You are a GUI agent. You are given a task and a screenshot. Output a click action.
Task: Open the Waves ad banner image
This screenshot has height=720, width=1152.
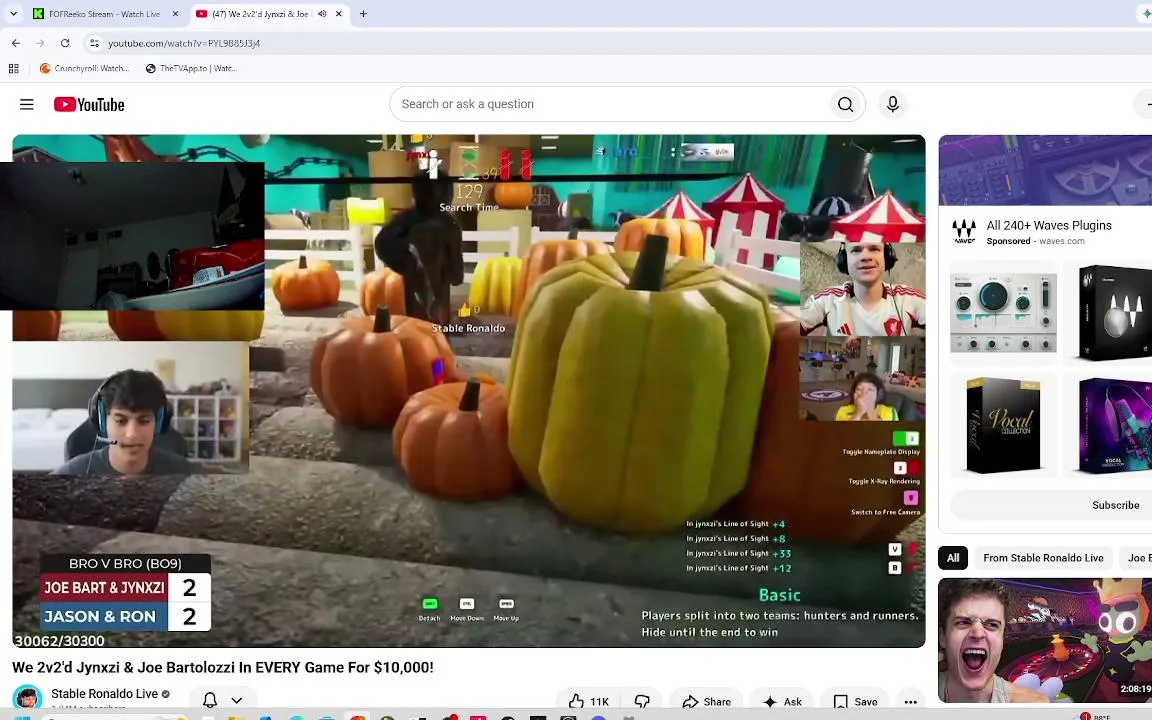1045,170
